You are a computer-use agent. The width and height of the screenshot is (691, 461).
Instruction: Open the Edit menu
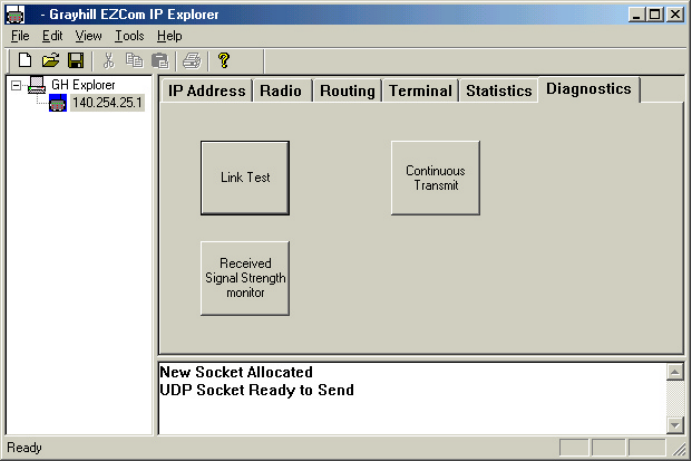coord(52,36)
